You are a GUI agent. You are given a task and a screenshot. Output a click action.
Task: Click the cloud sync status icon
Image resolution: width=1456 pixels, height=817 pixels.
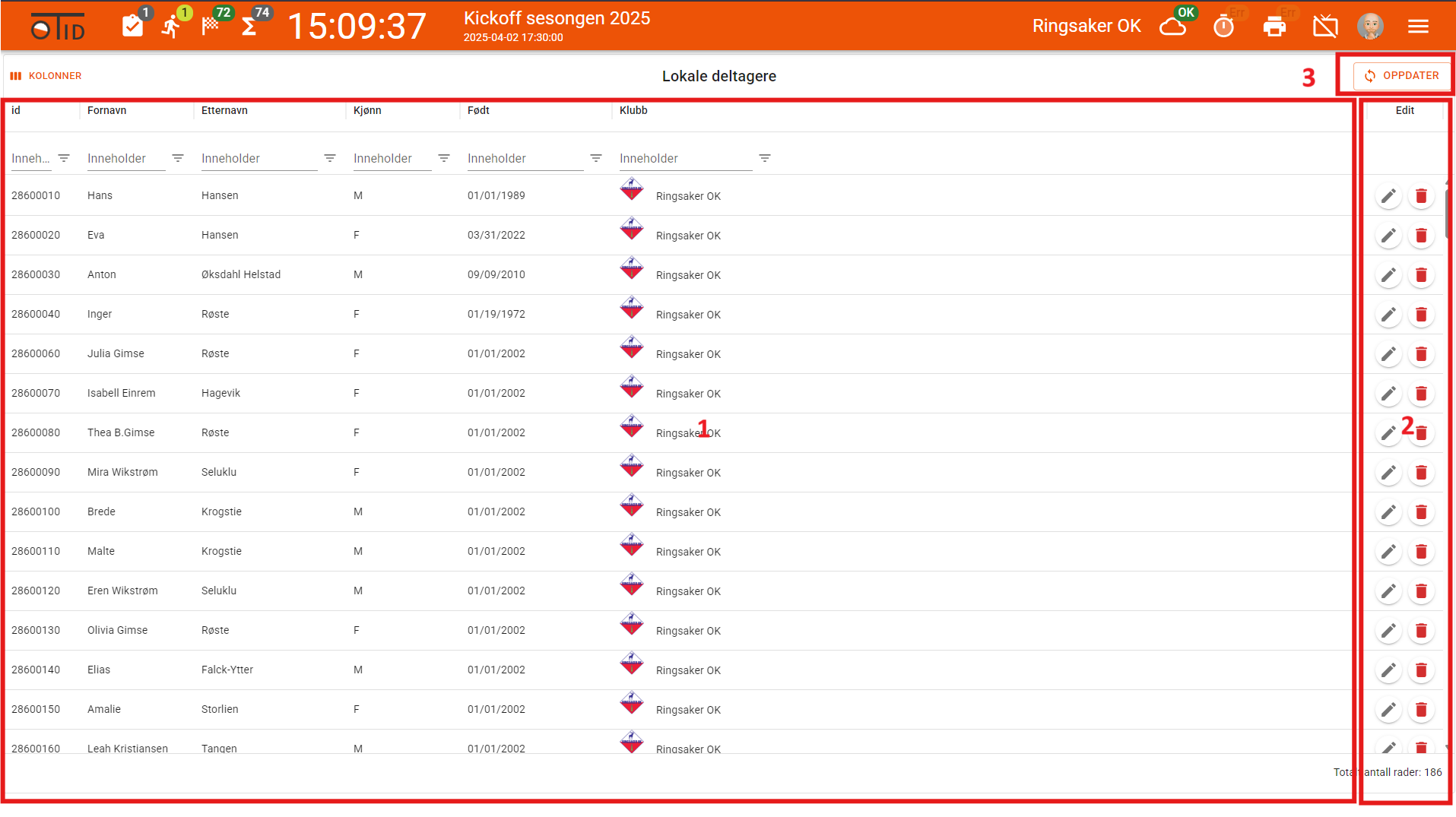1172,27
